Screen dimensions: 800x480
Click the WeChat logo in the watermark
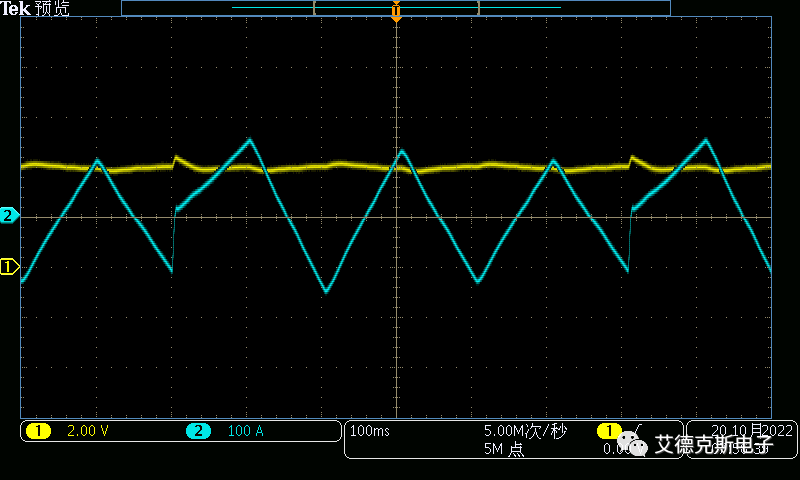click(633, 443)
